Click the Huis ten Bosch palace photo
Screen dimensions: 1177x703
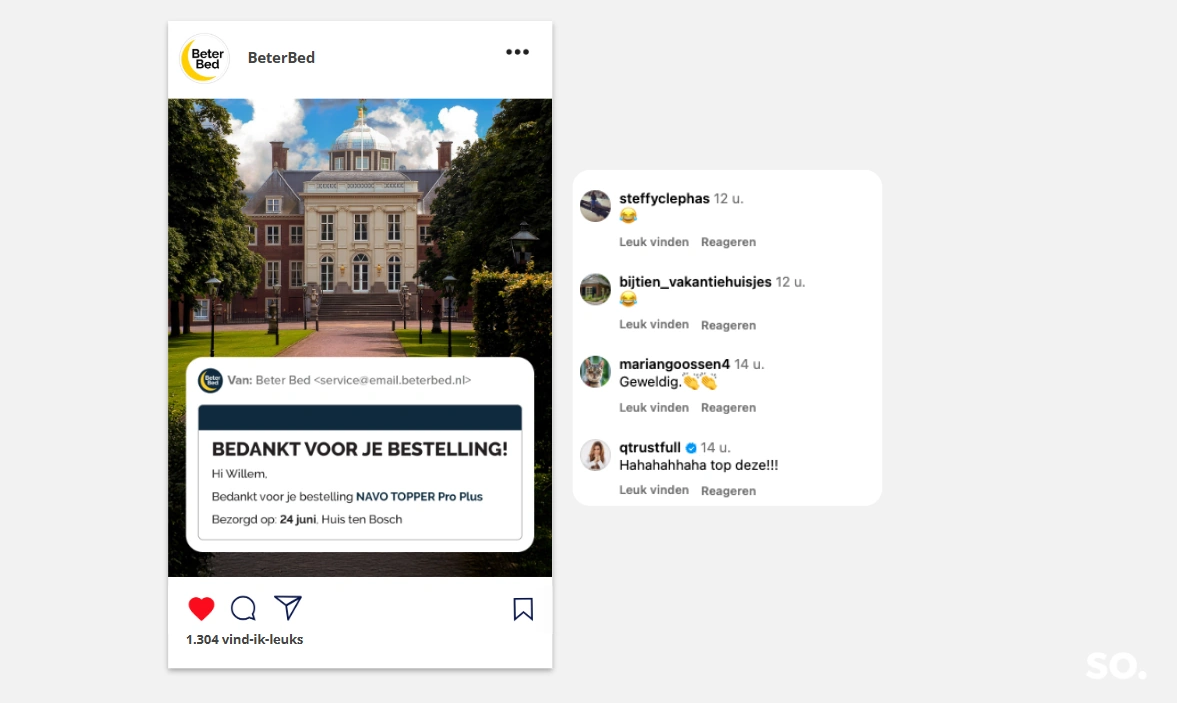(360, 225)
